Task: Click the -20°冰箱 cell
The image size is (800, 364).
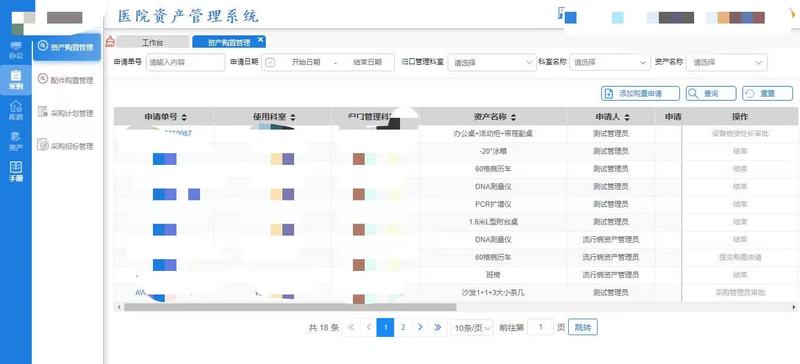Action: [x=493, y=152]
